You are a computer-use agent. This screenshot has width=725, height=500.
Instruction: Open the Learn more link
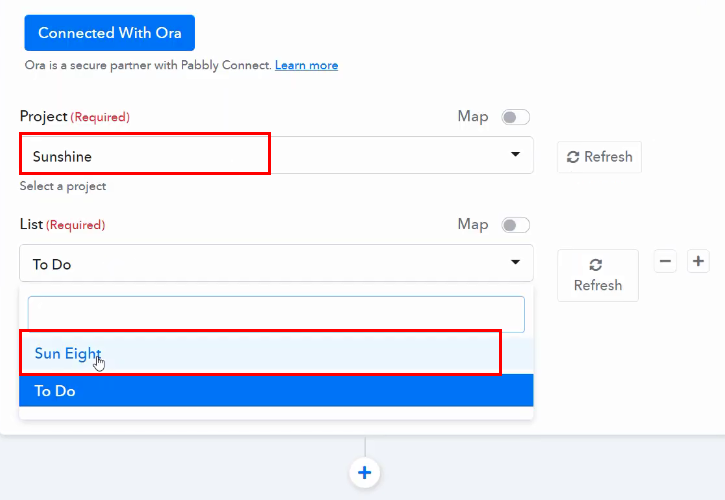point(306,65)
